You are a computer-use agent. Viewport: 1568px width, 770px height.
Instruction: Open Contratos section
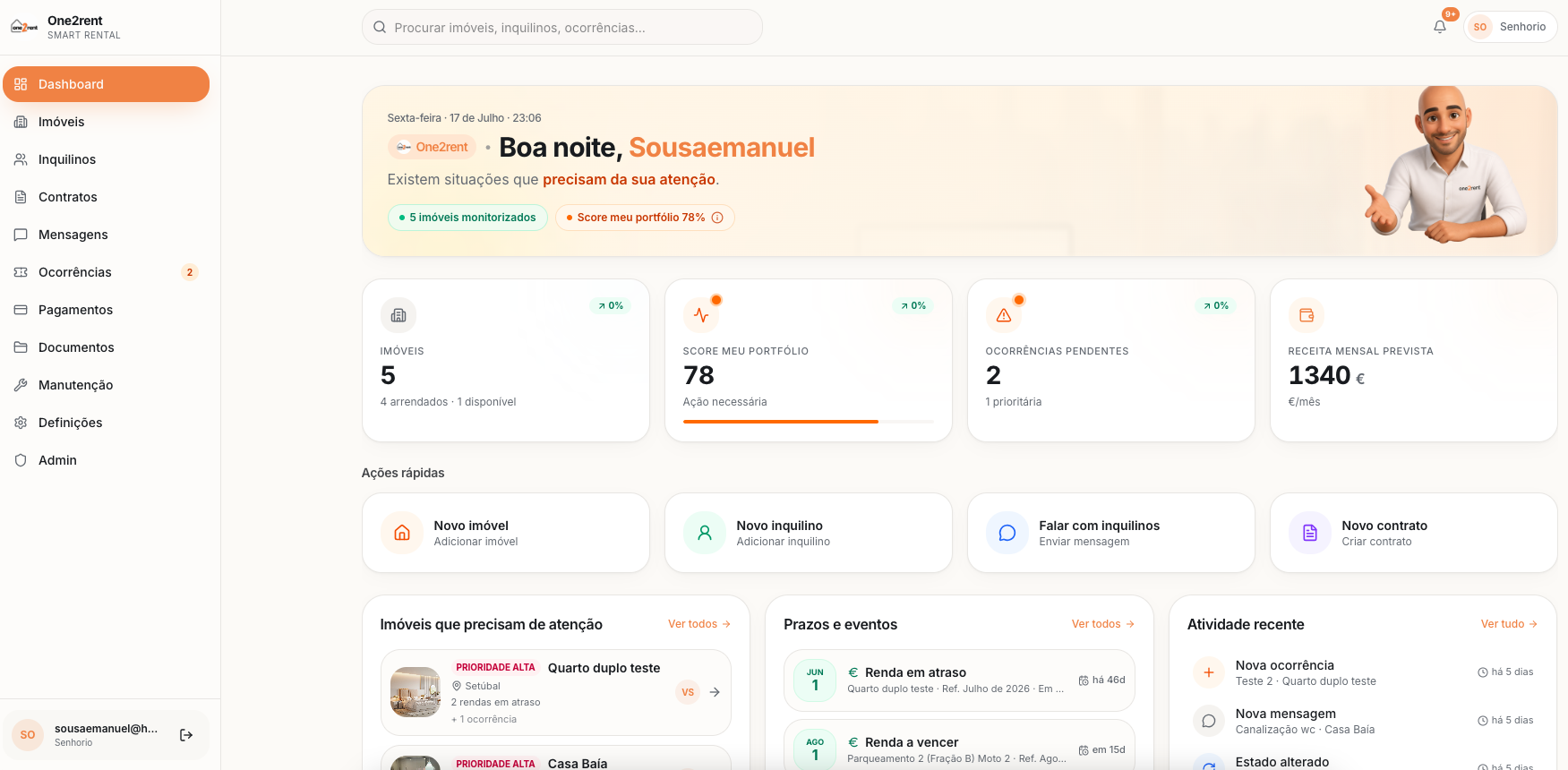[106, 197]
